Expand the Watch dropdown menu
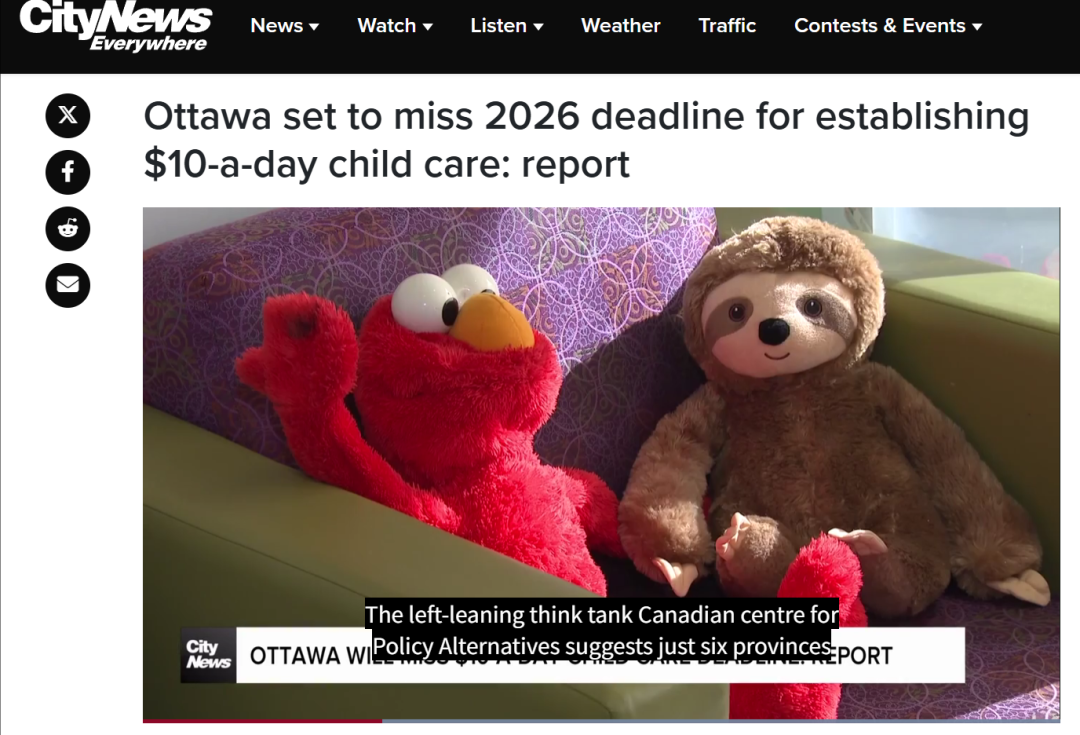This screenshot has height=735, width=1080. [x=395, y=25]
